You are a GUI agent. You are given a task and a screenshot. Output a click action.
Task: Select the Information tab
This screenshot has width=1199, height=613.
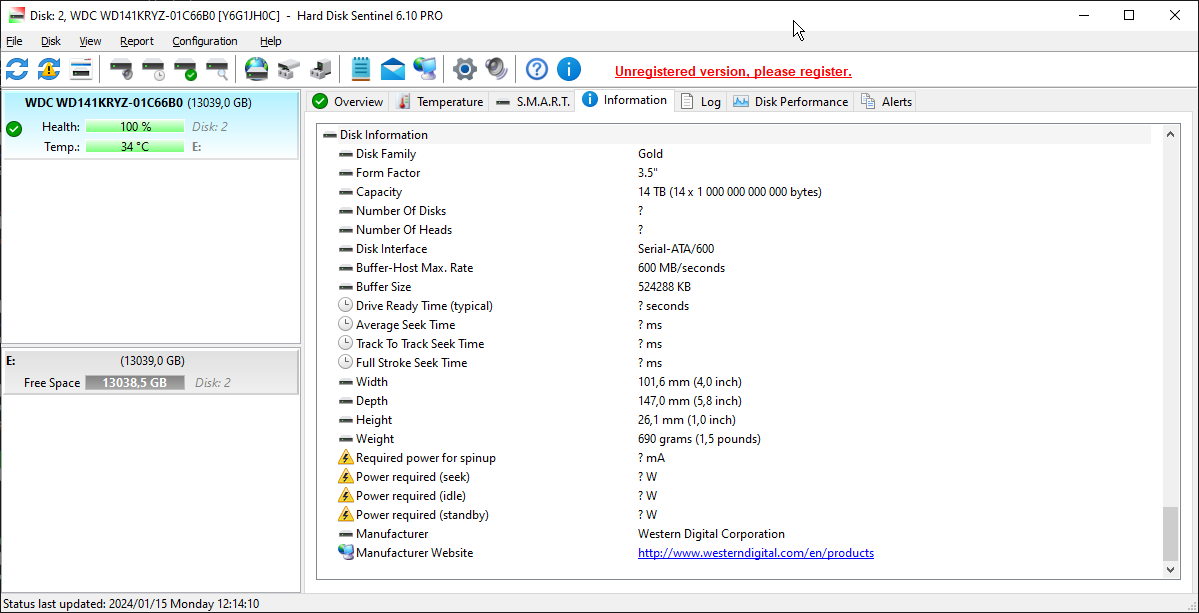pyautogui.click(x=625, y=100)
